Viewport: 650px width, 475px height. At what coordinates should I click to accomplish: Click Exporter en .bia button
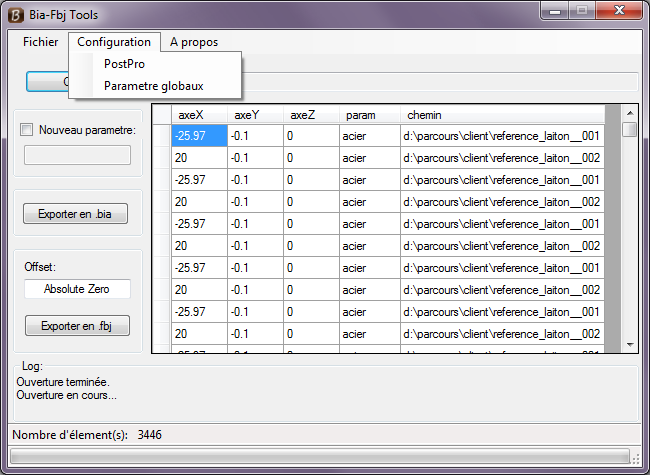click(75, 214)
